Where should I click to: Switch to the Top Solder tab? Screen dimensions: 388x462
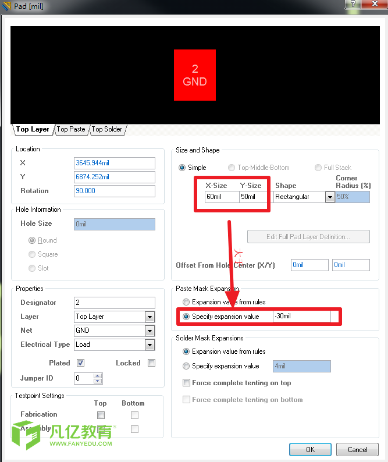tap(107, 129)
